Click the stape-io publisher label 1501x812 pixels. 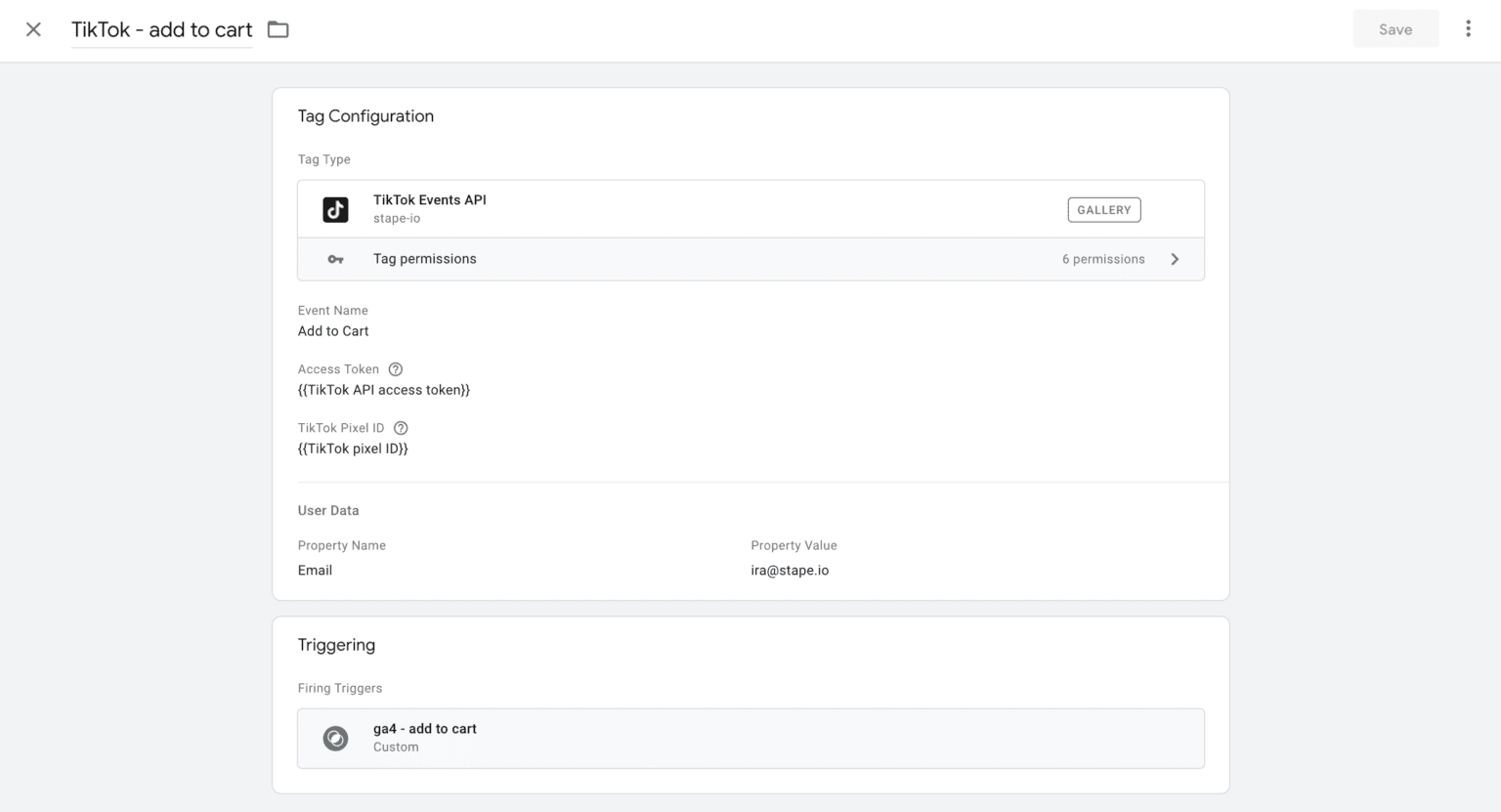pos(397,219)
